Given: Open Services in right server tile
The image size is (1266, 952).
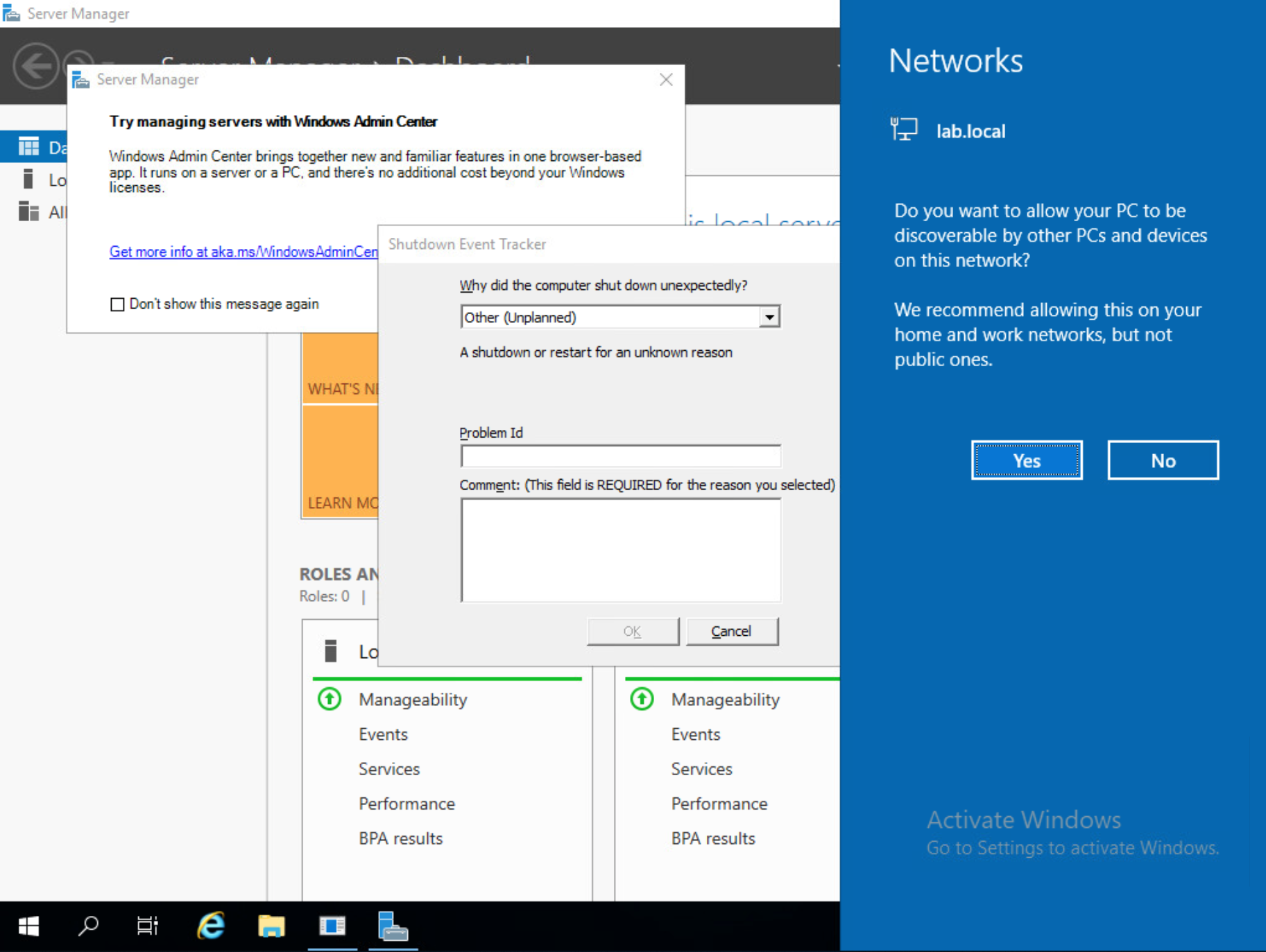Looking at the screenshot, I should (x=701, y=769).
